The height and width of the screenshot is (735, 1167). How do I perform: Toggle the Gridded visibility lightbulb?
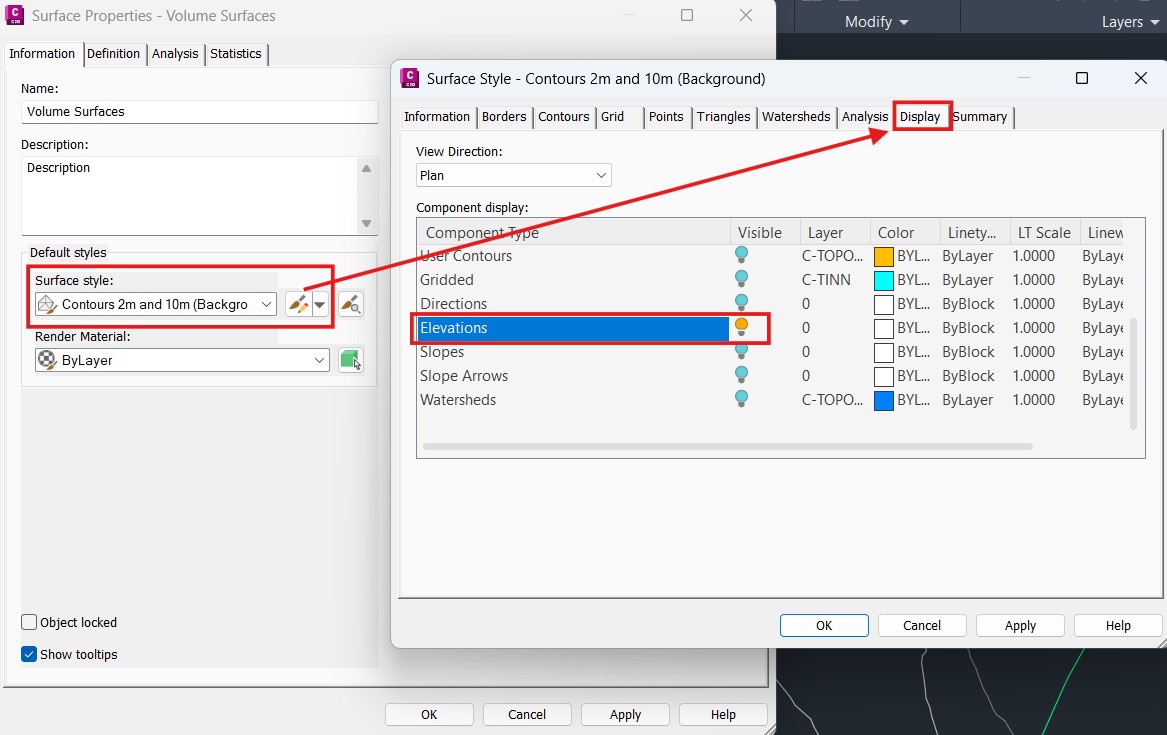(741, 279)
